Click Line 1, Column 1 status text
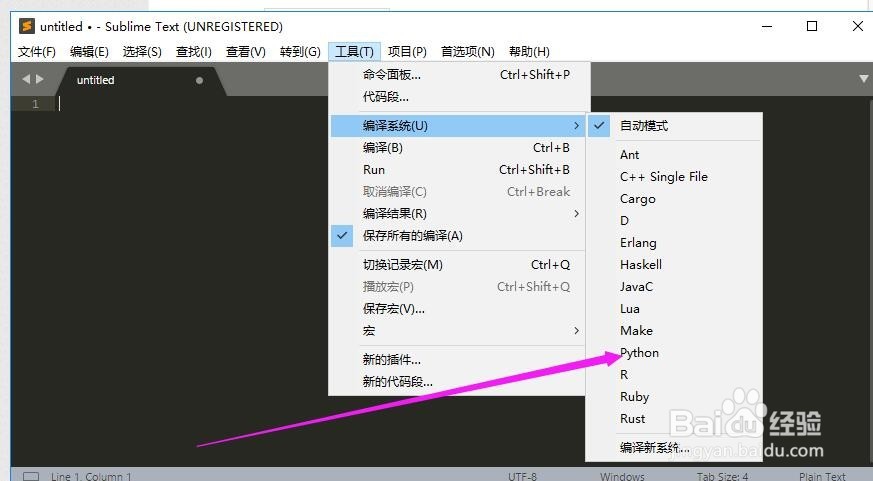This screenshot has height=481, width=873. tap(91, 477)
